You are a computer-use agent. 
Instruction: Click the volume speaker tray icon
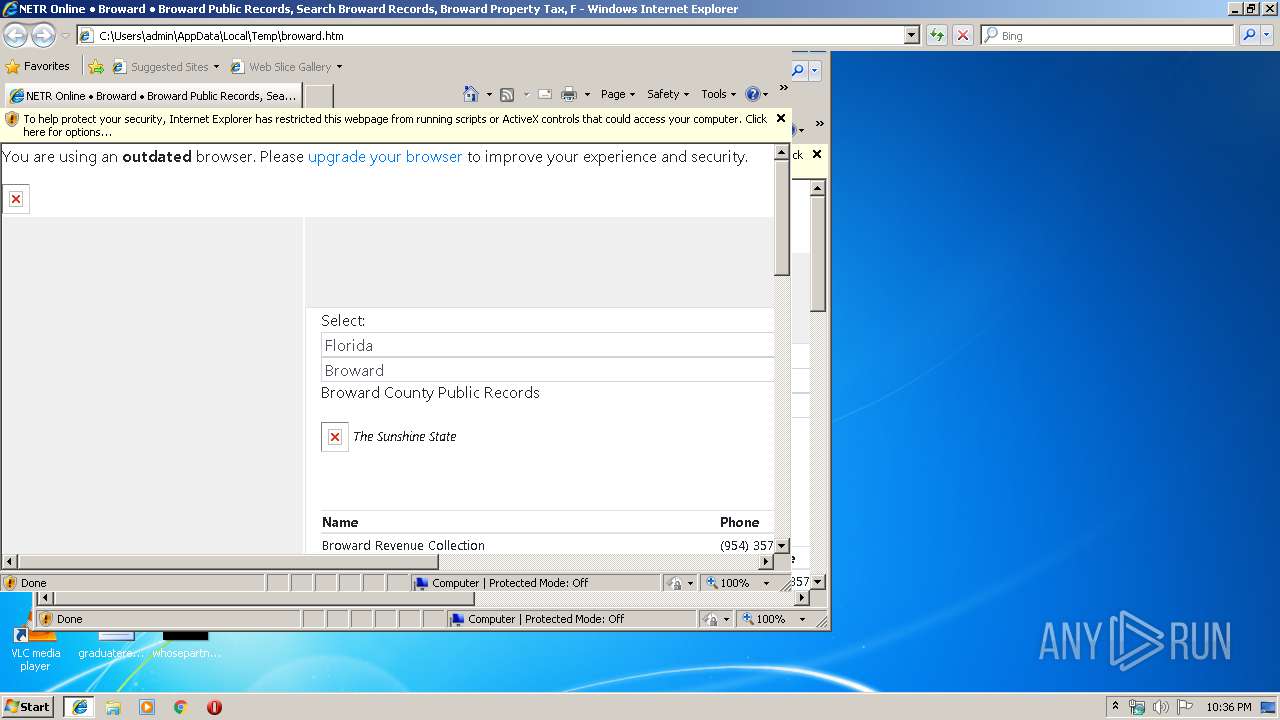click(x=1161, y=707)
